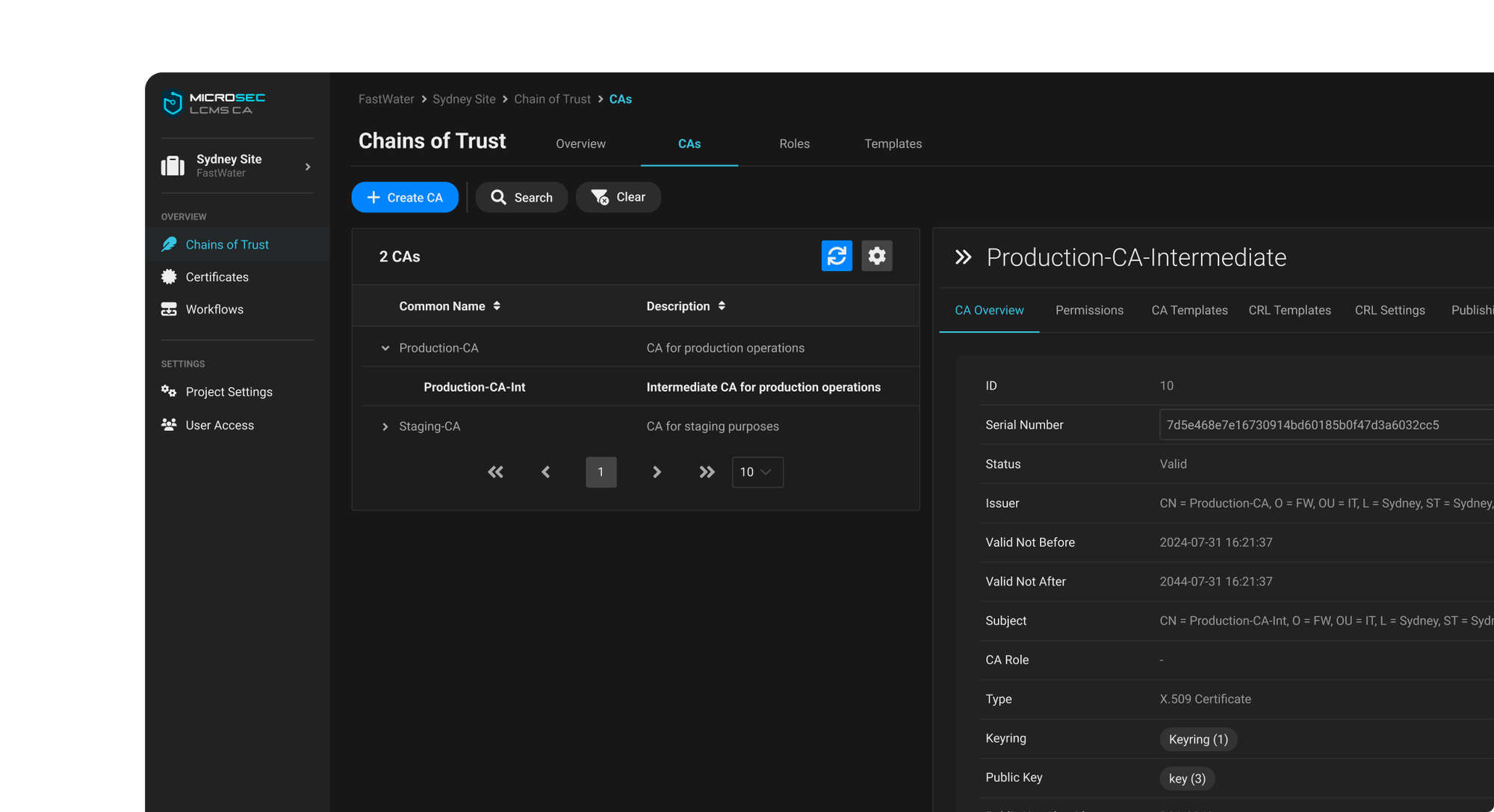Click the Create CA button

point(405,197)
